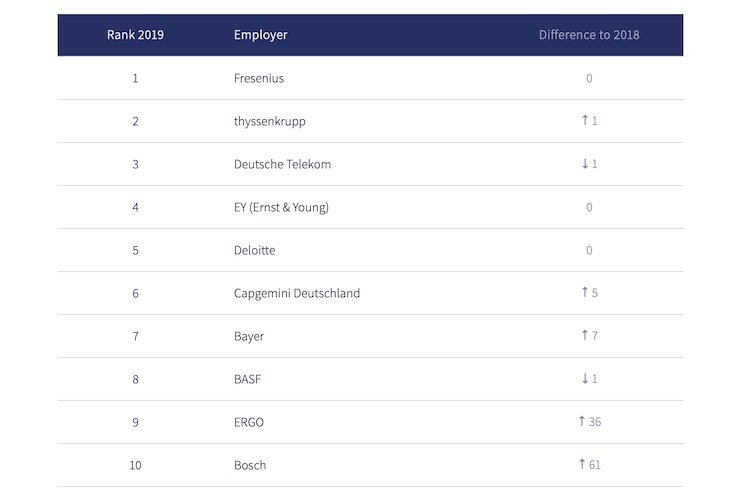Click the up arrow in Capgemini Deutschland row
The image size is (750, 500).
(584, 293)
